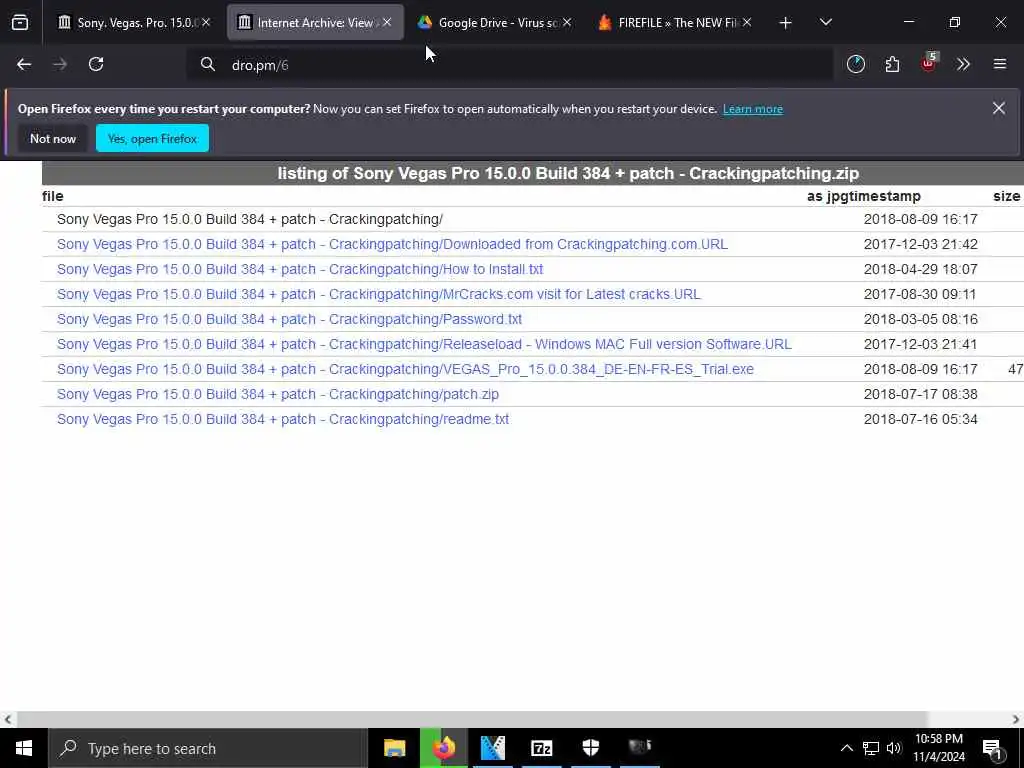
Task: Open a new browser tab
Action: coord(786,23)
